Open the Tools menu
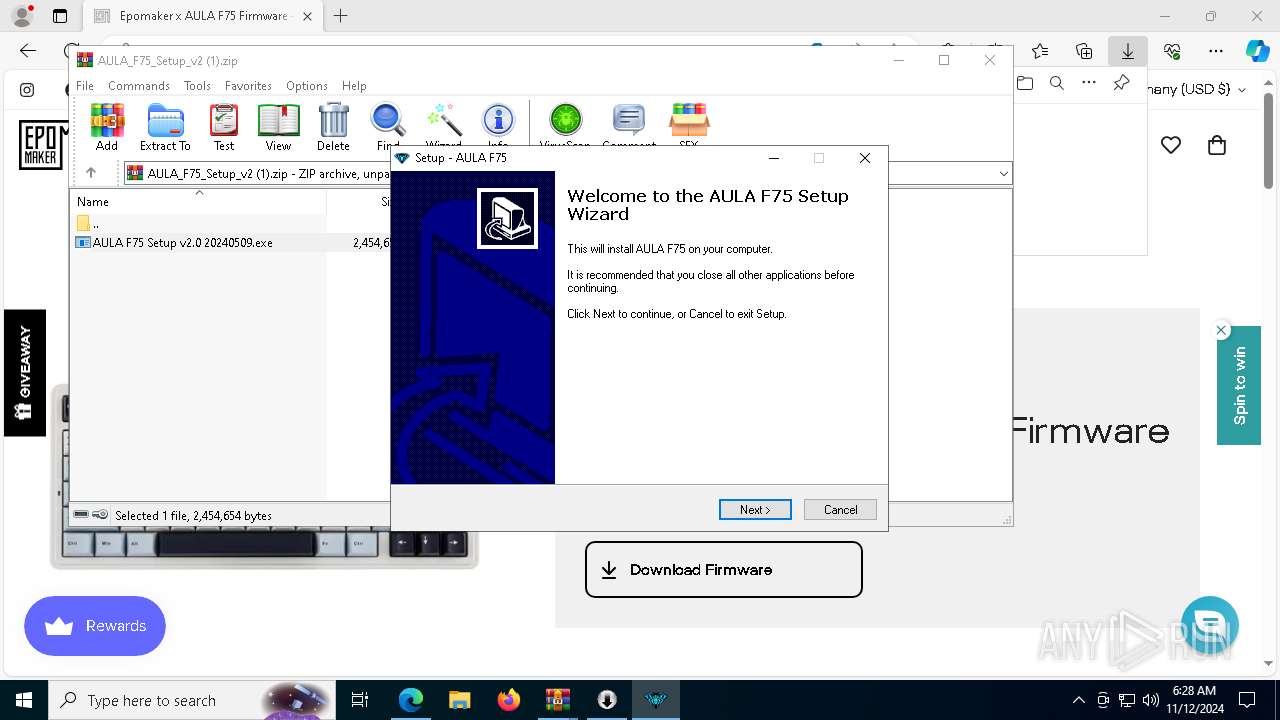1280x720 pixels. tap(197, 86)
